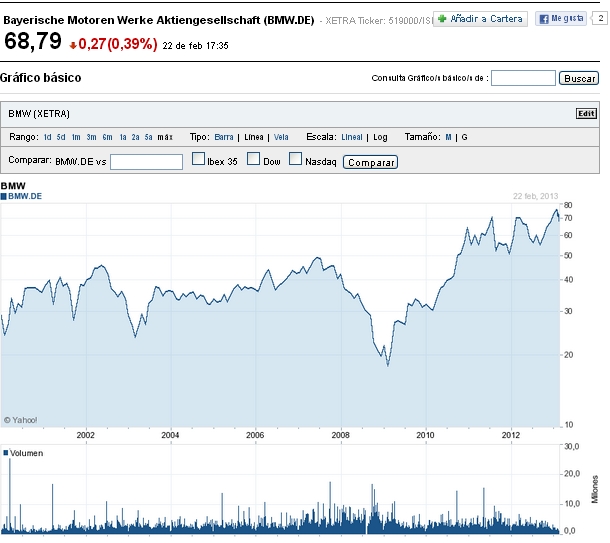
Task: Set chart range to 5d
Action: (61, 137)
